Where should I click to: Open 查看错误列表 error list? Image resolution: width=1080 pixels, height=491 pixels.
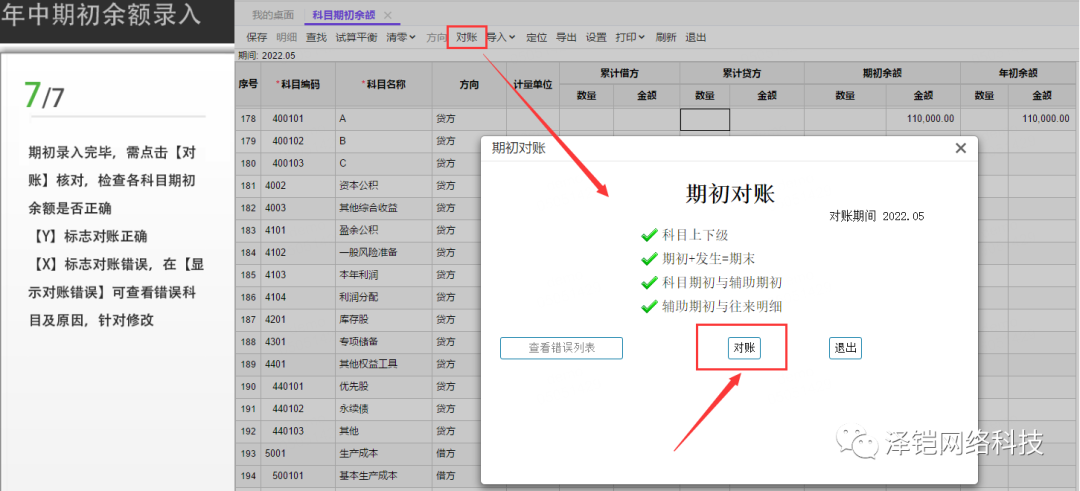[x=561, y=348]
